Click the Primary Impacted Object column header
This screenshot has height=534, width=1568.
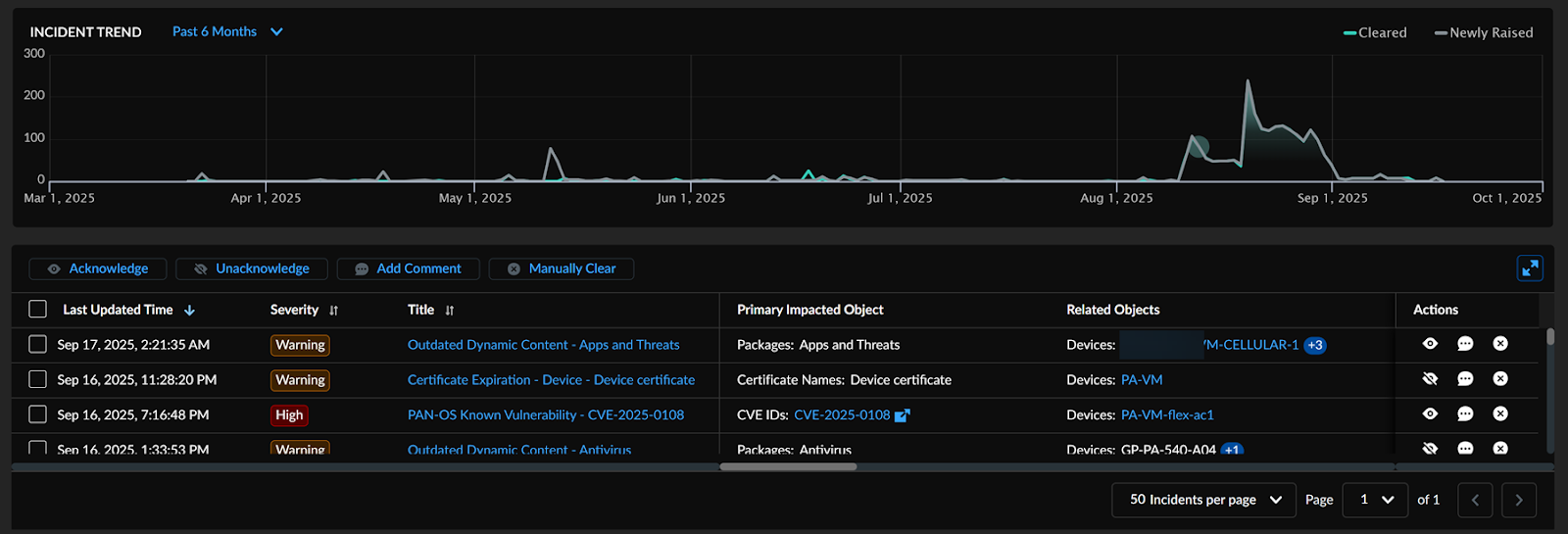tap(810, 310)
